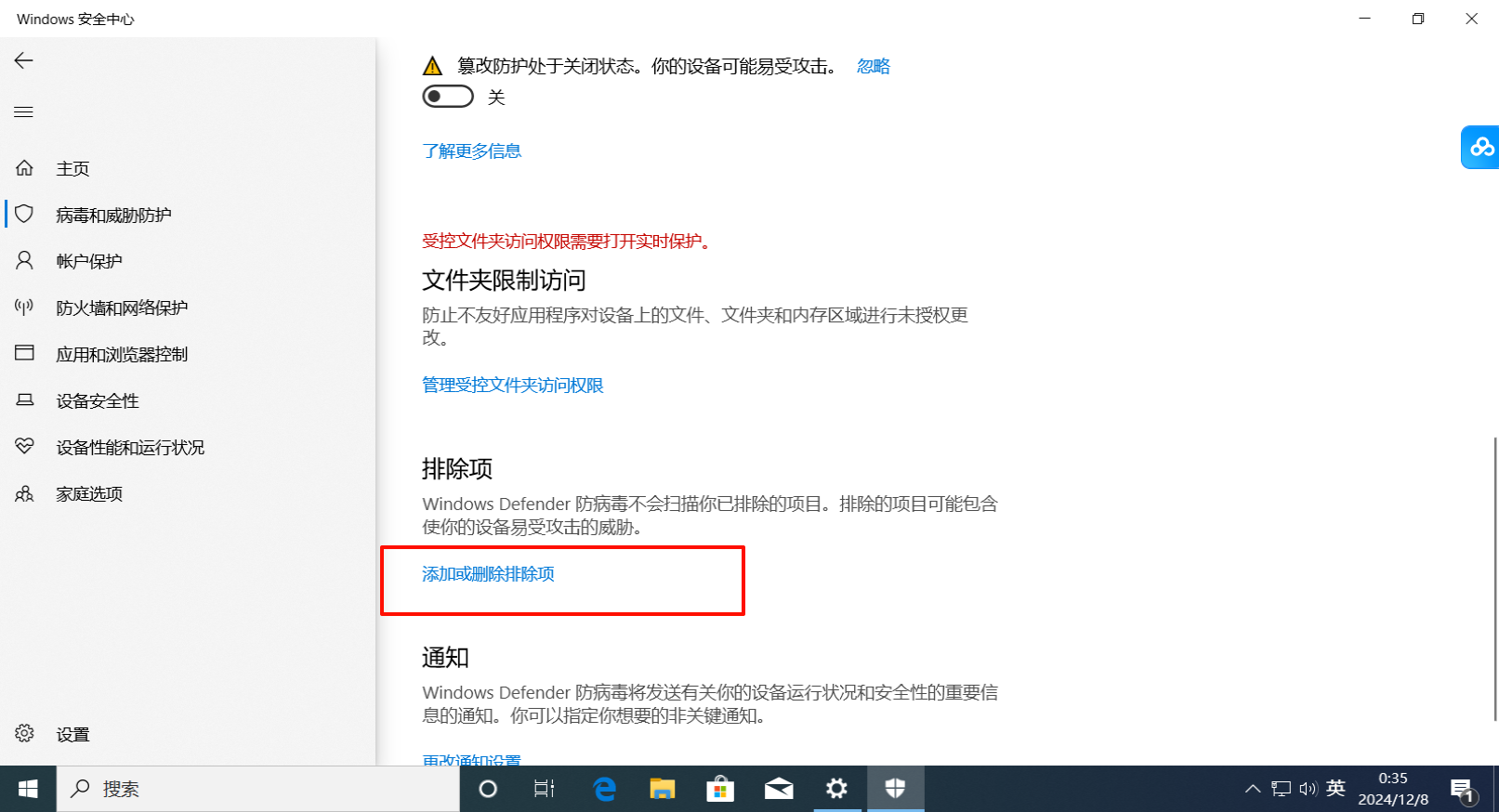Open the 更改通知设置 link
The width and height of the screenshot is (1499, 812).
pyautogui.click(x=472, y=761)
